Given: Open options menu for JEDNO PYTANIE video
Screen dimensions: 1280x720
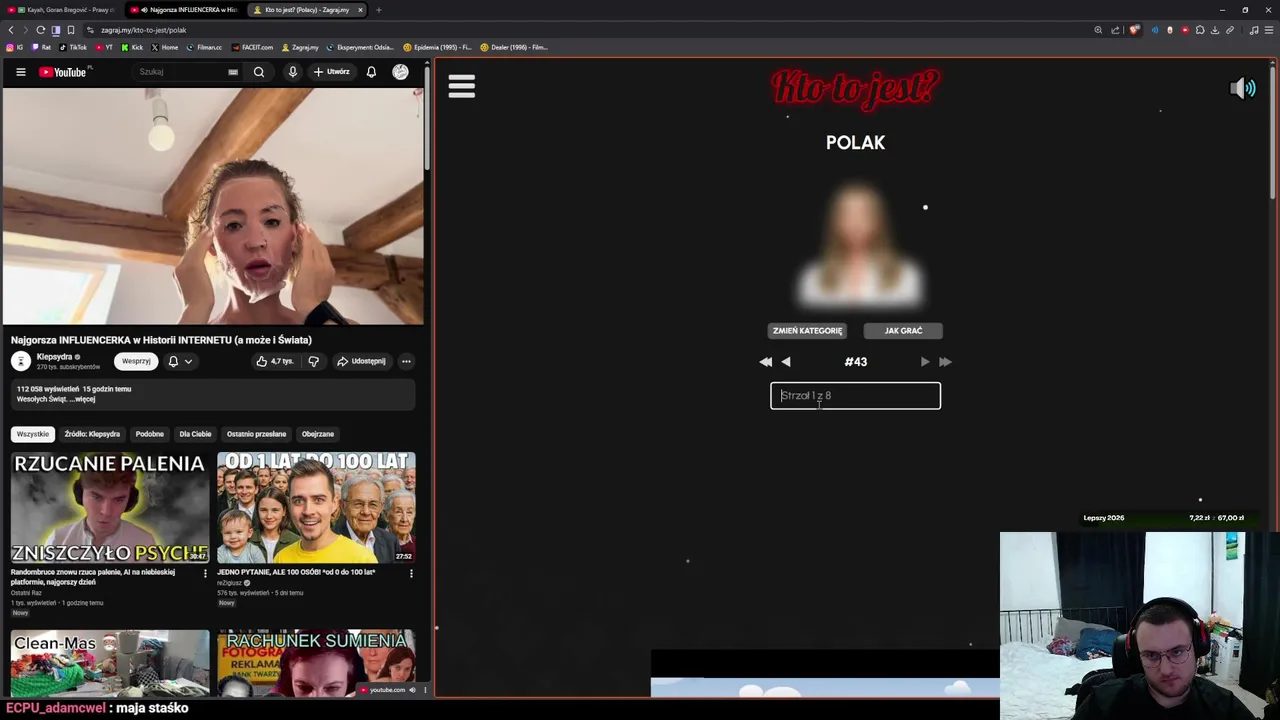Looking at the screenshot, I should pos(411,573).
